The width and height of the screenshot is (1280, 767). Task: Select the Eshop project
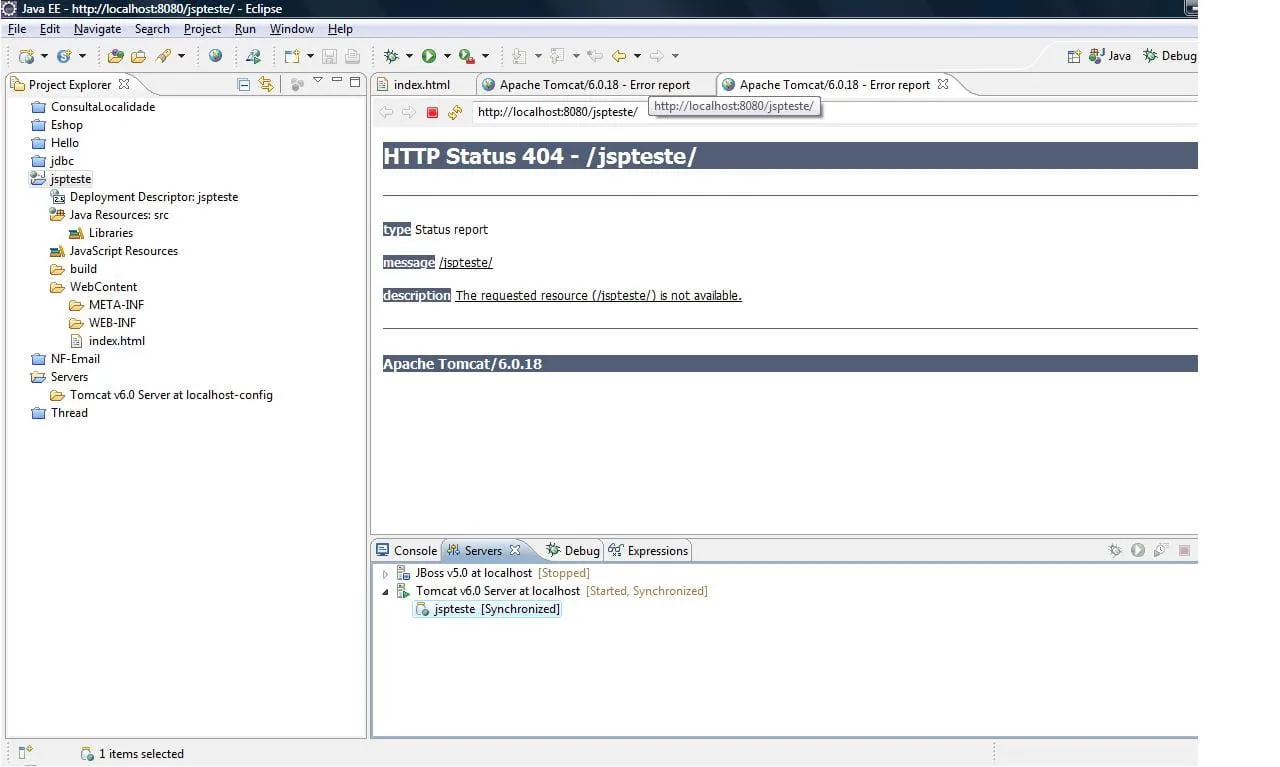[x=67, y=125]
